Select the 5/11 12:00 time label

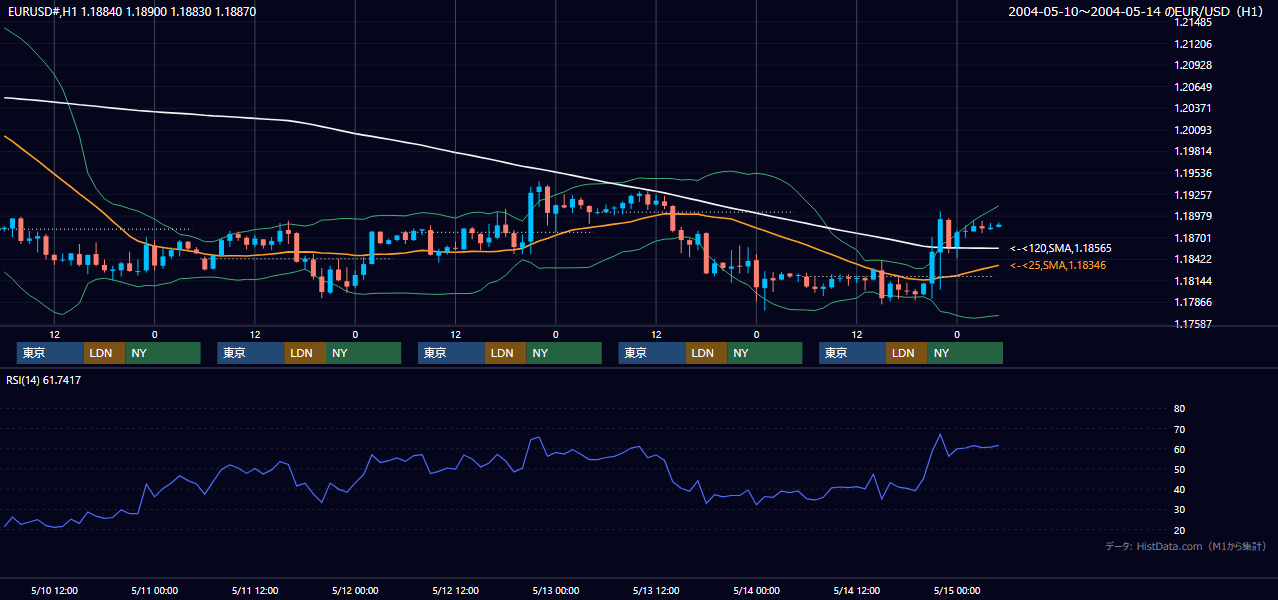point(255,590)
